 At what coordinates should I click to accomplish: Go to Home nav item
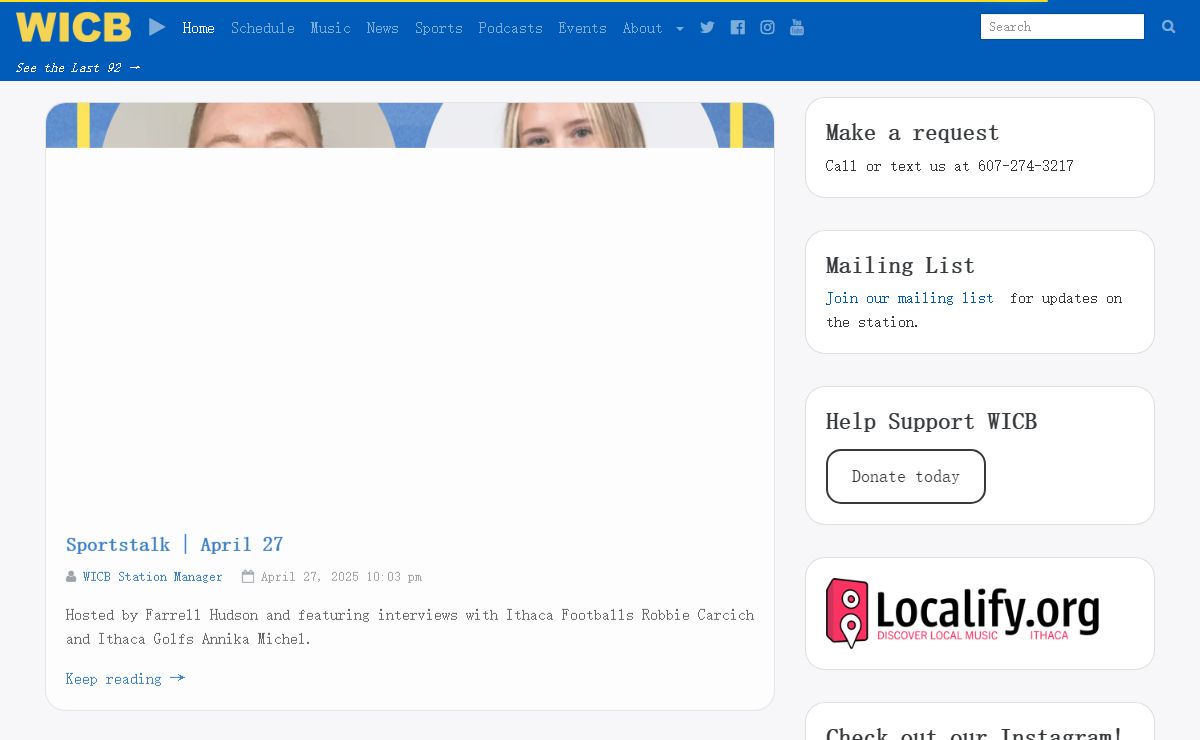pos(198,28)
